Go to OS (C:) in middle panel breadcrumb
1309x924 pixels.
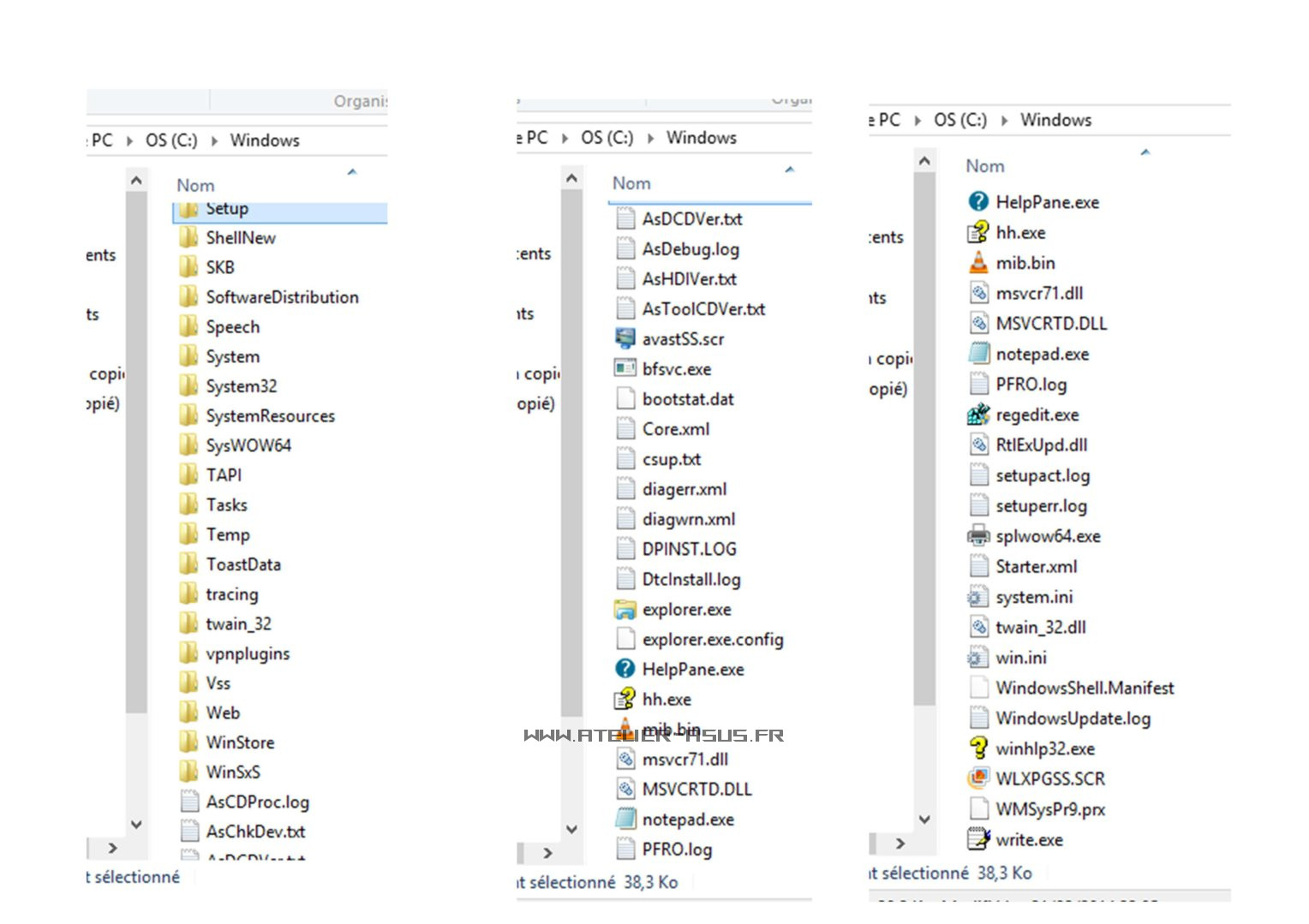pos(607,138)
